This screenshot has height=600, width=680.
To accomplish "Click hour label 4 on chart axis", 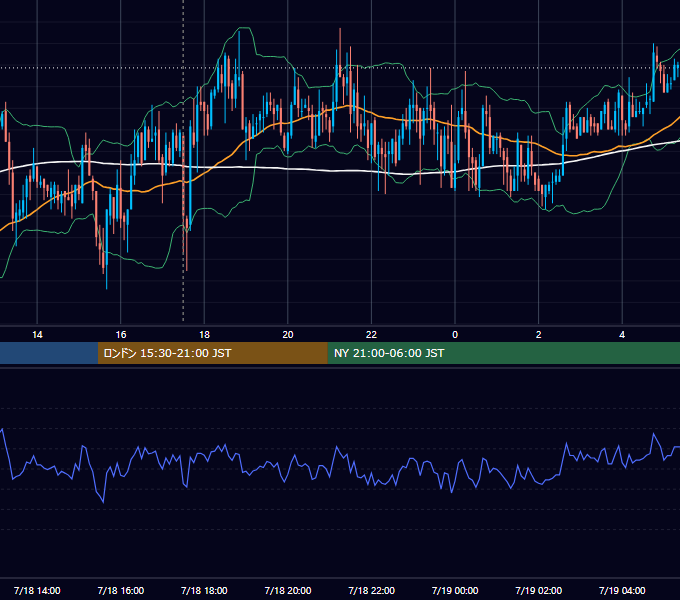I will click(622, 335).
